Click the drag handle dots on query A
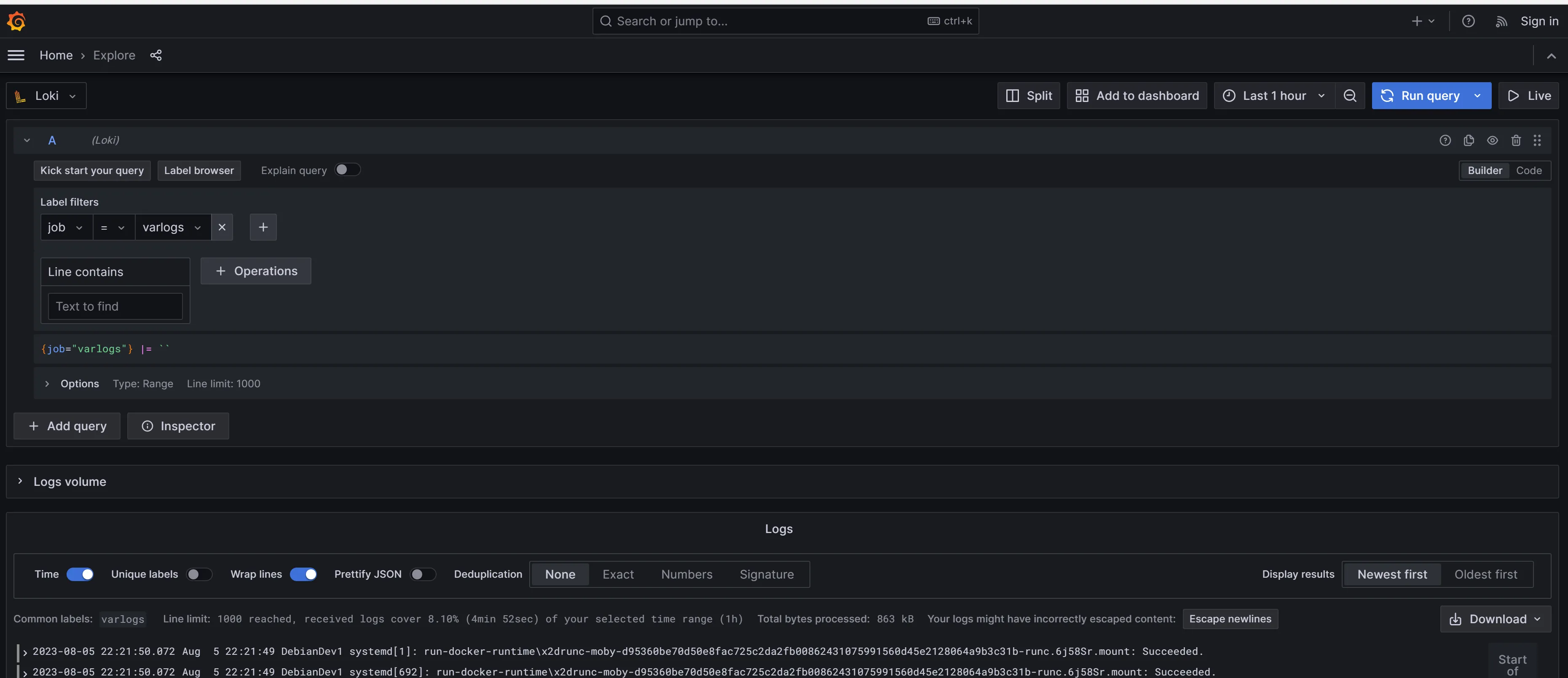This screenshot has height=678, width=1568. (1537, 141)
